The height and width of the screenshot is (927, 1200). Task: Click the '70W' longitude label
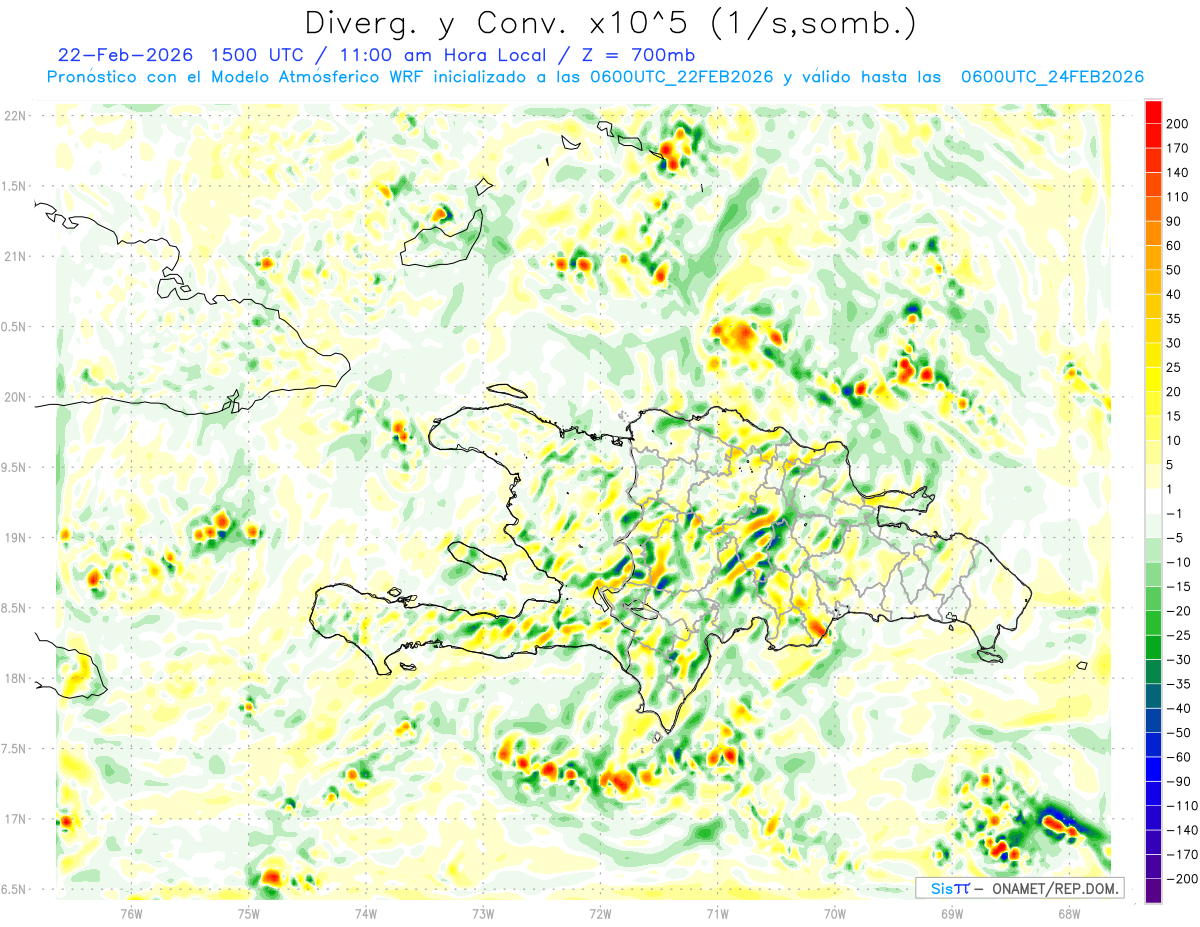[835, 913]
